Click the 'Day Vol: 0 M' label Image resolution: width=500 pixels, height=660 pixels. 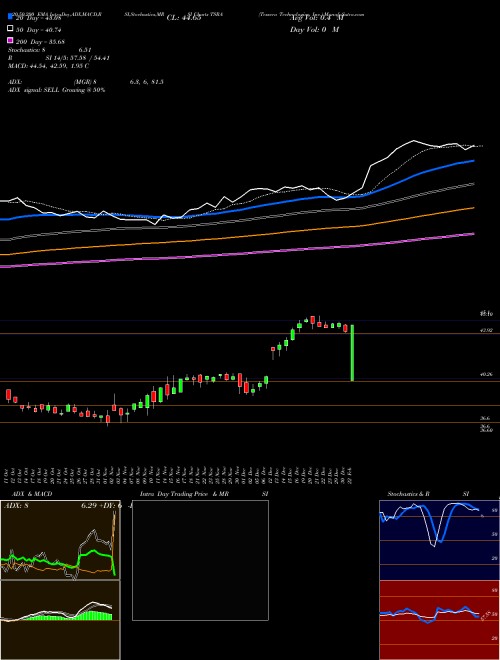click(x=315, y=29)
